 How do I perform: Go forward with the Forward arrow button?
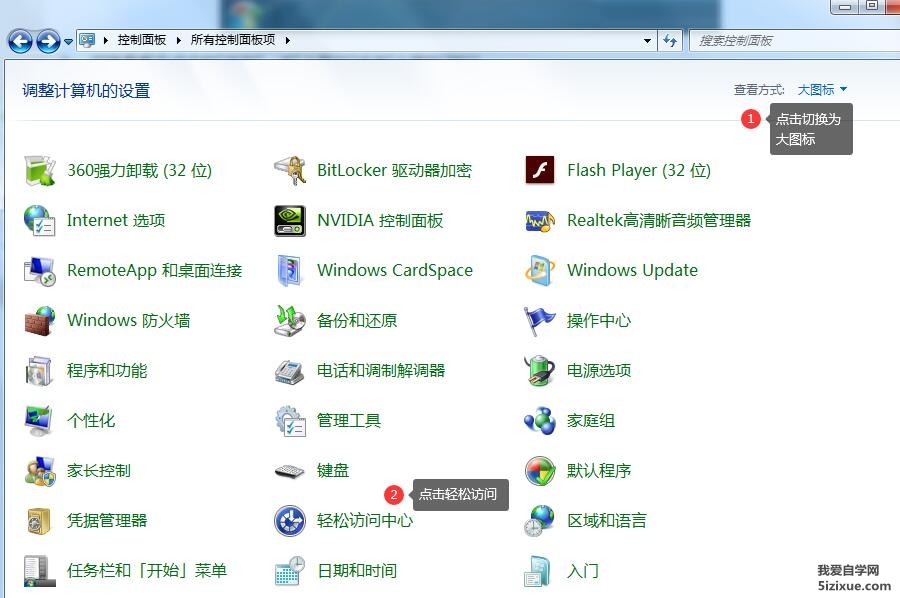[x=48, y=41]
